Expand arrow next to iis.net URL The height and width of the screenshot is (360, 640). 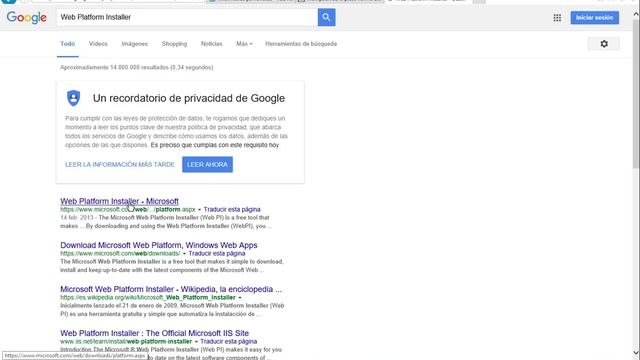tap(196, 342)
